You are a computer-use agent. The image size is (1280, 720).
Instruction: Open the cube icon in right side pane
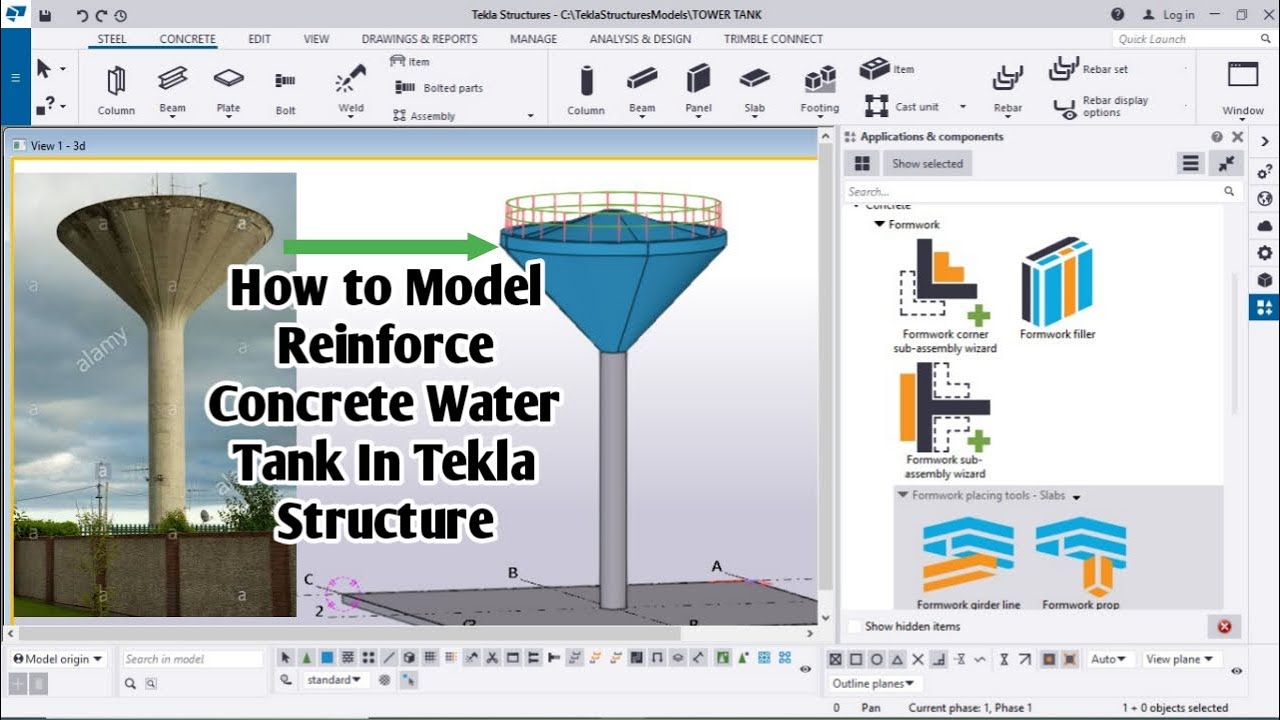tap(1264, 280)
